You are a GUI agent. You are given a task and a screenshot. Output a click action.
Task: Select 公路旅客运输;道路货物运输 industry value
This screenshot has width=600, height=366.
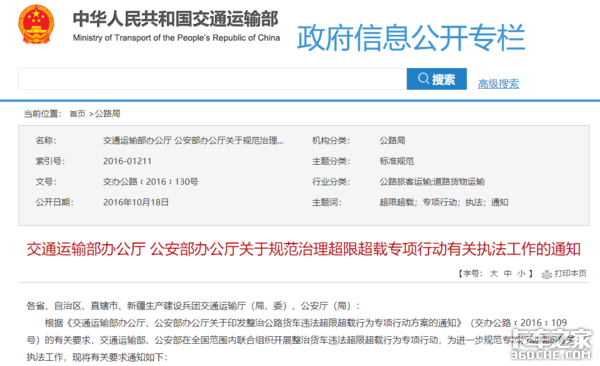432,182
